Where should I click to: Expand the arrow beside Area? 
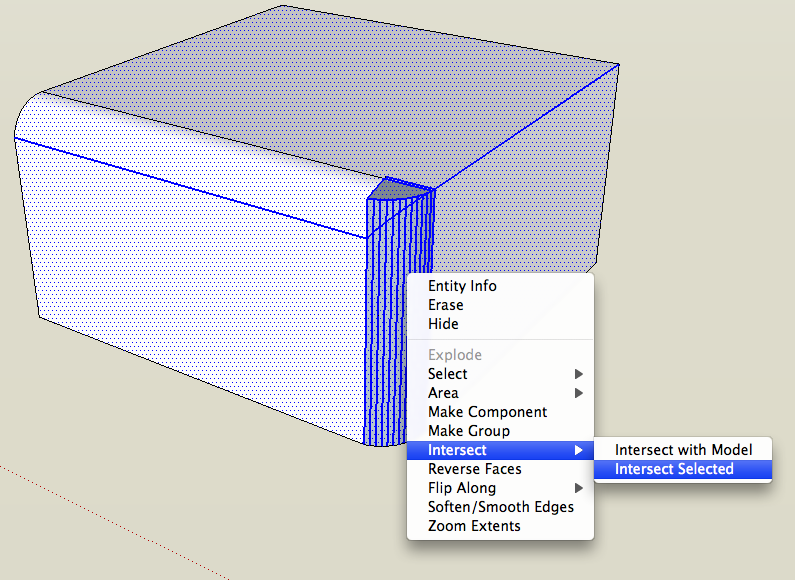pos(579,393)
